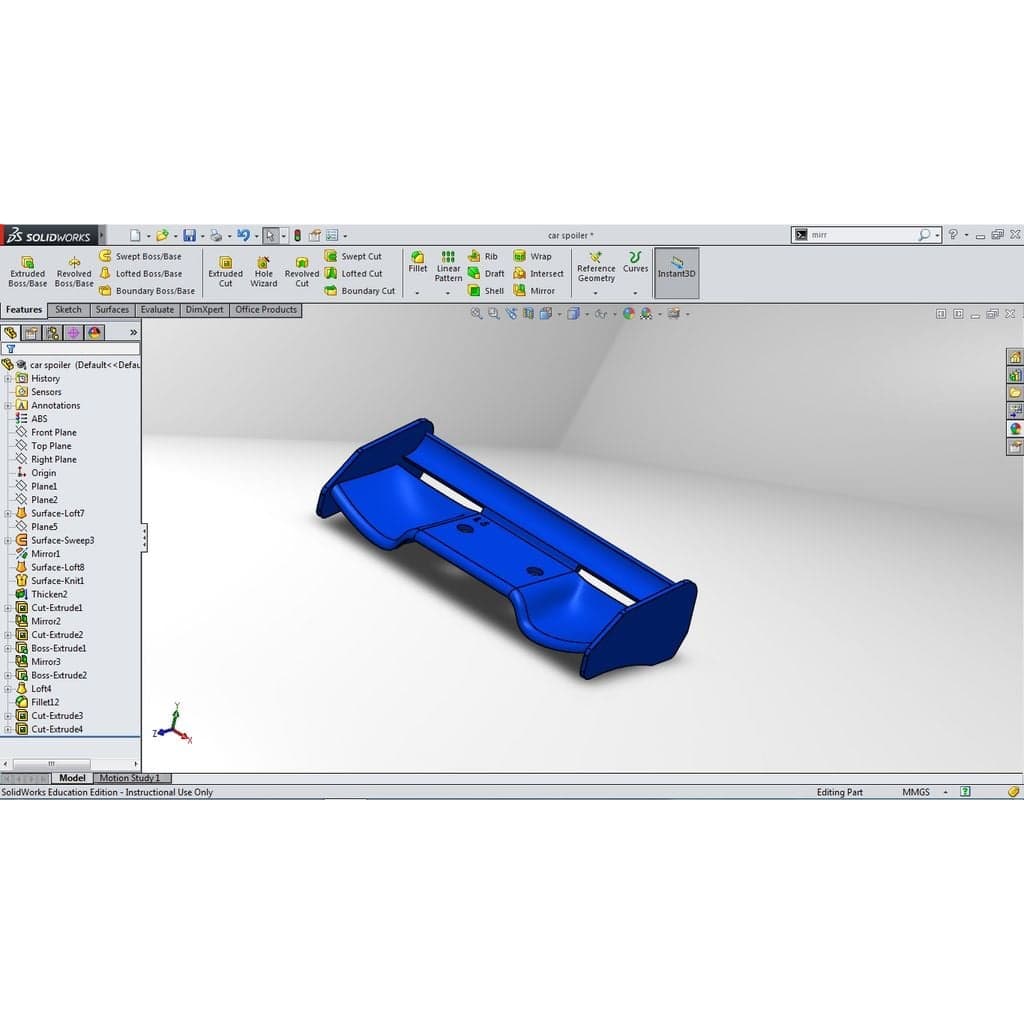Add a Rib feature
1024x1024 pixels.
pos(483,256)
